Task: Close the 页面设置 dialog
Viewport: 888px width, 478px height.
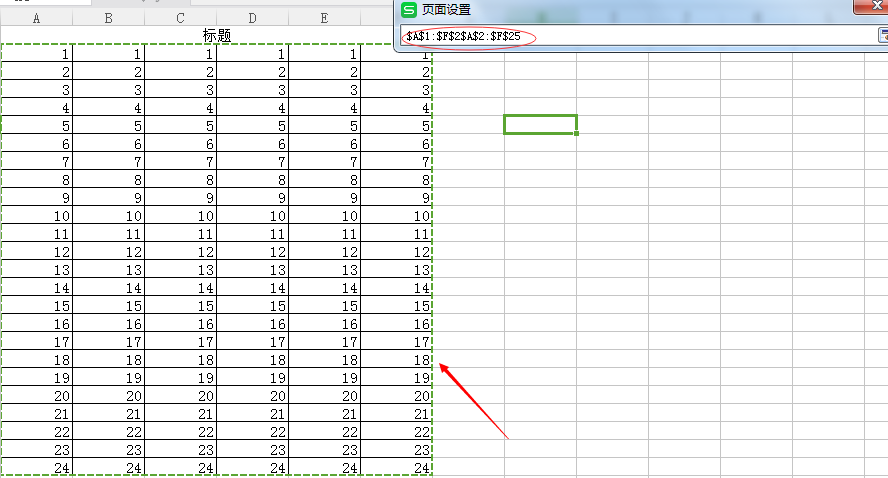Action: point(873,6)
